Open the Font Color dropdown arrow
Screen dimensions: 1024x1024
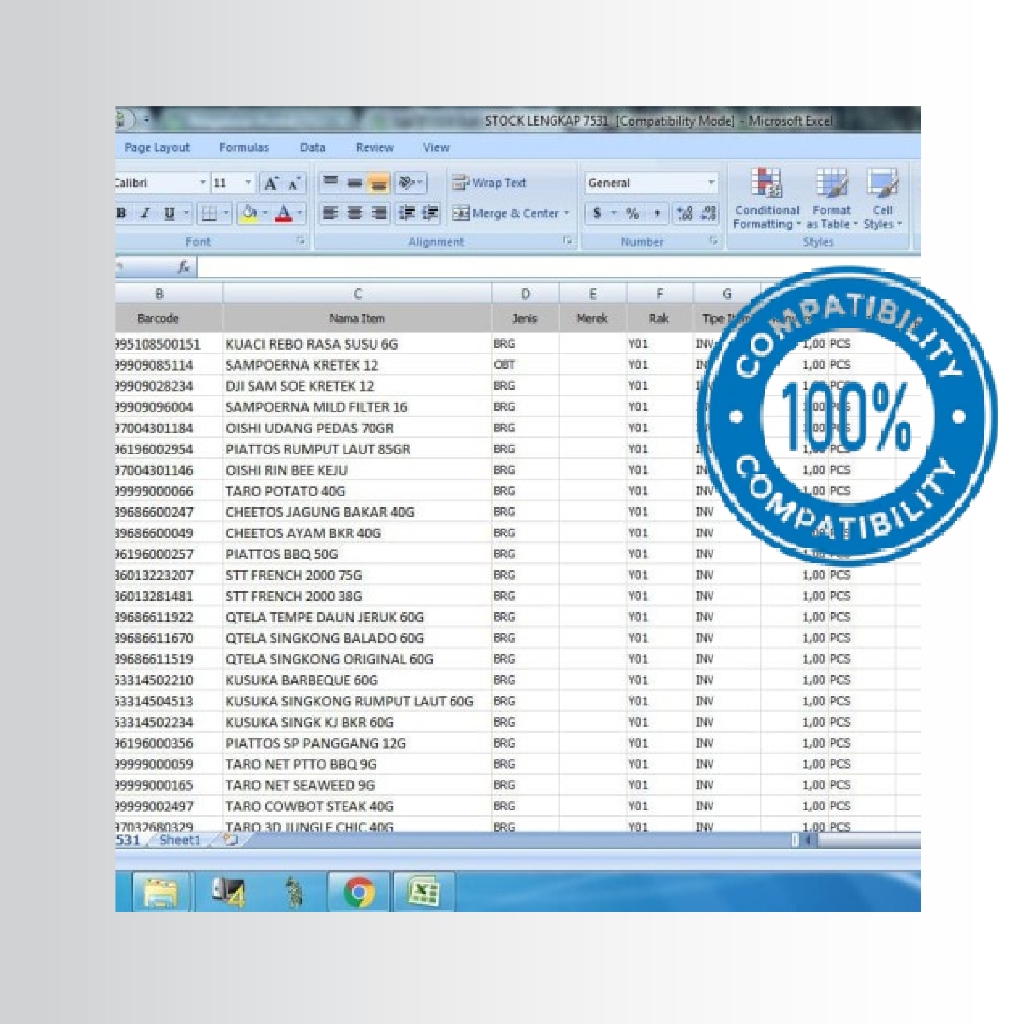click(300, 213)
